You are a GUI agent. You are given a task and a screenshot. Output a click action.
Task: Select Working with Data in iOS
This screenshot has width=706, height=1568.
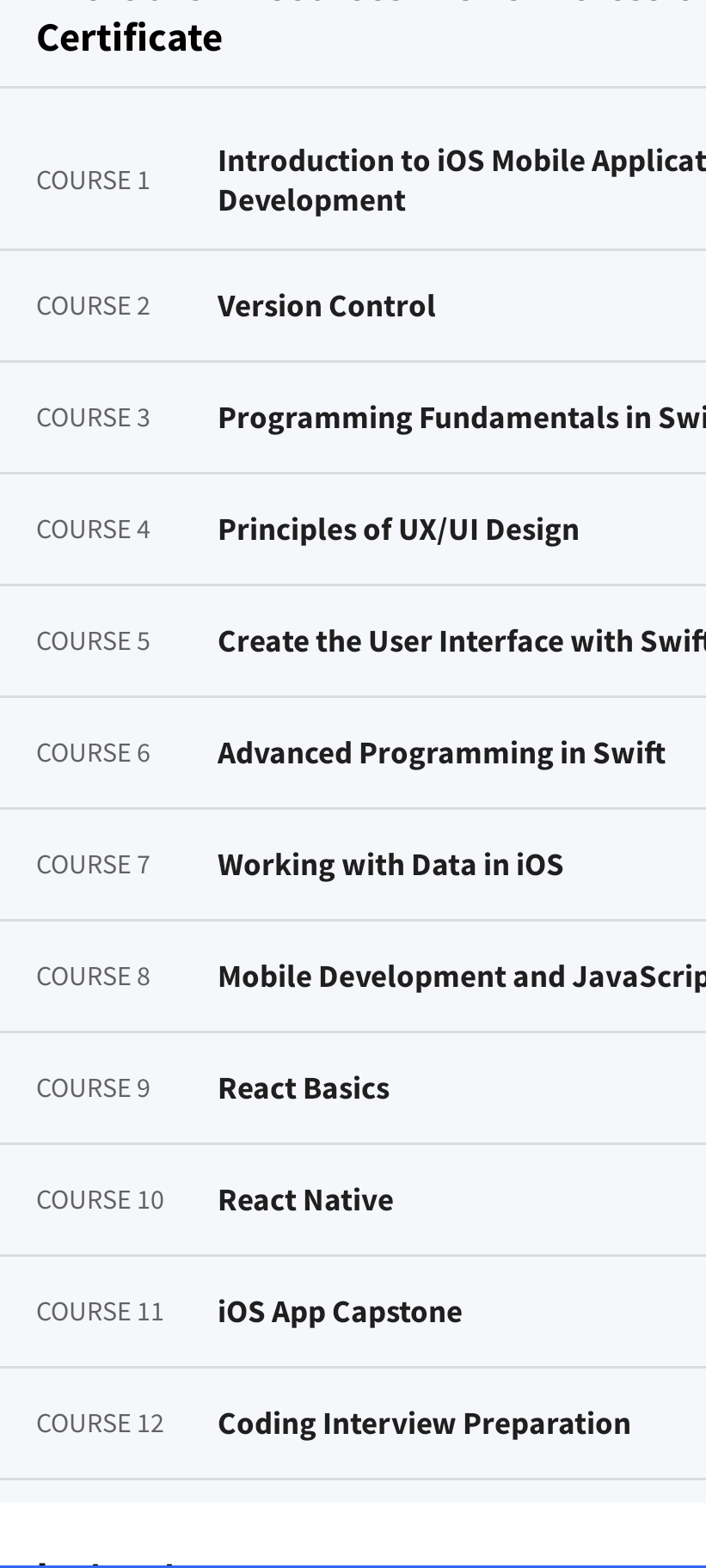[390, 865]
